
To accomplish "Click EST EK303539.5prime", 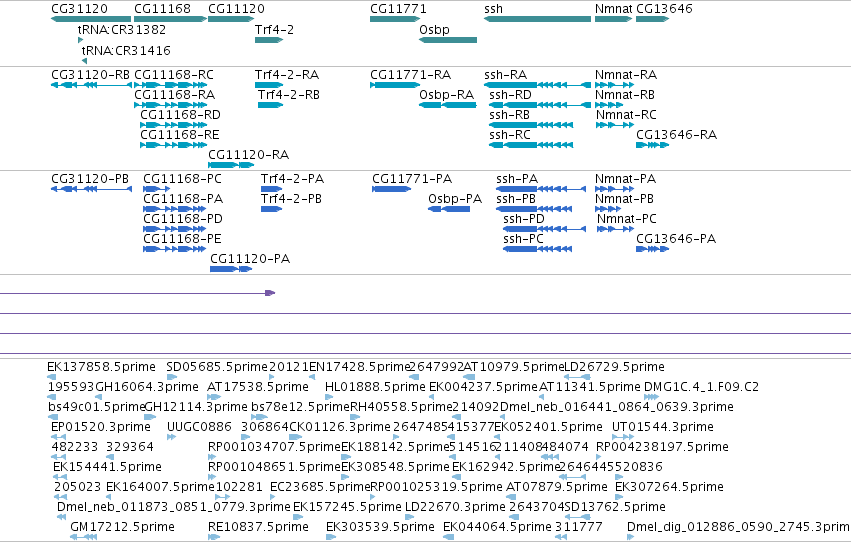I will (x=380, y=526).
